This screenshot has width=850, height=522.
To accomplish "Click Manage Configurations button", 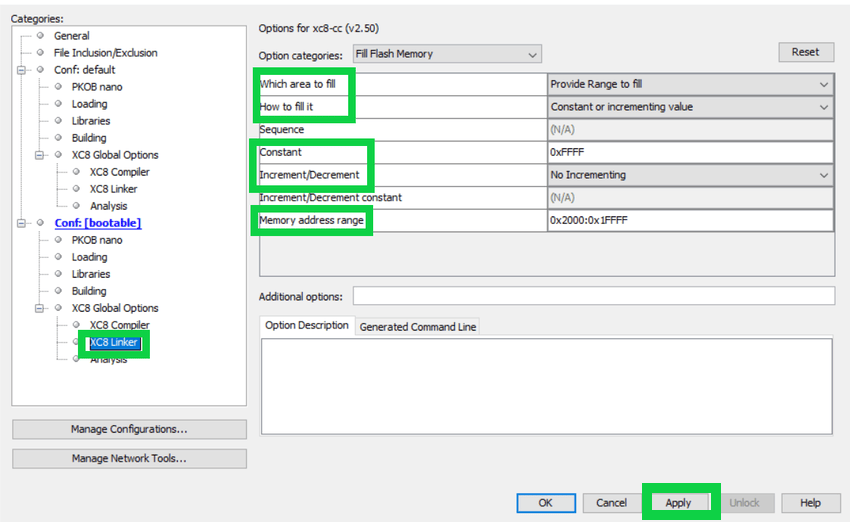I will coord(129,429).
